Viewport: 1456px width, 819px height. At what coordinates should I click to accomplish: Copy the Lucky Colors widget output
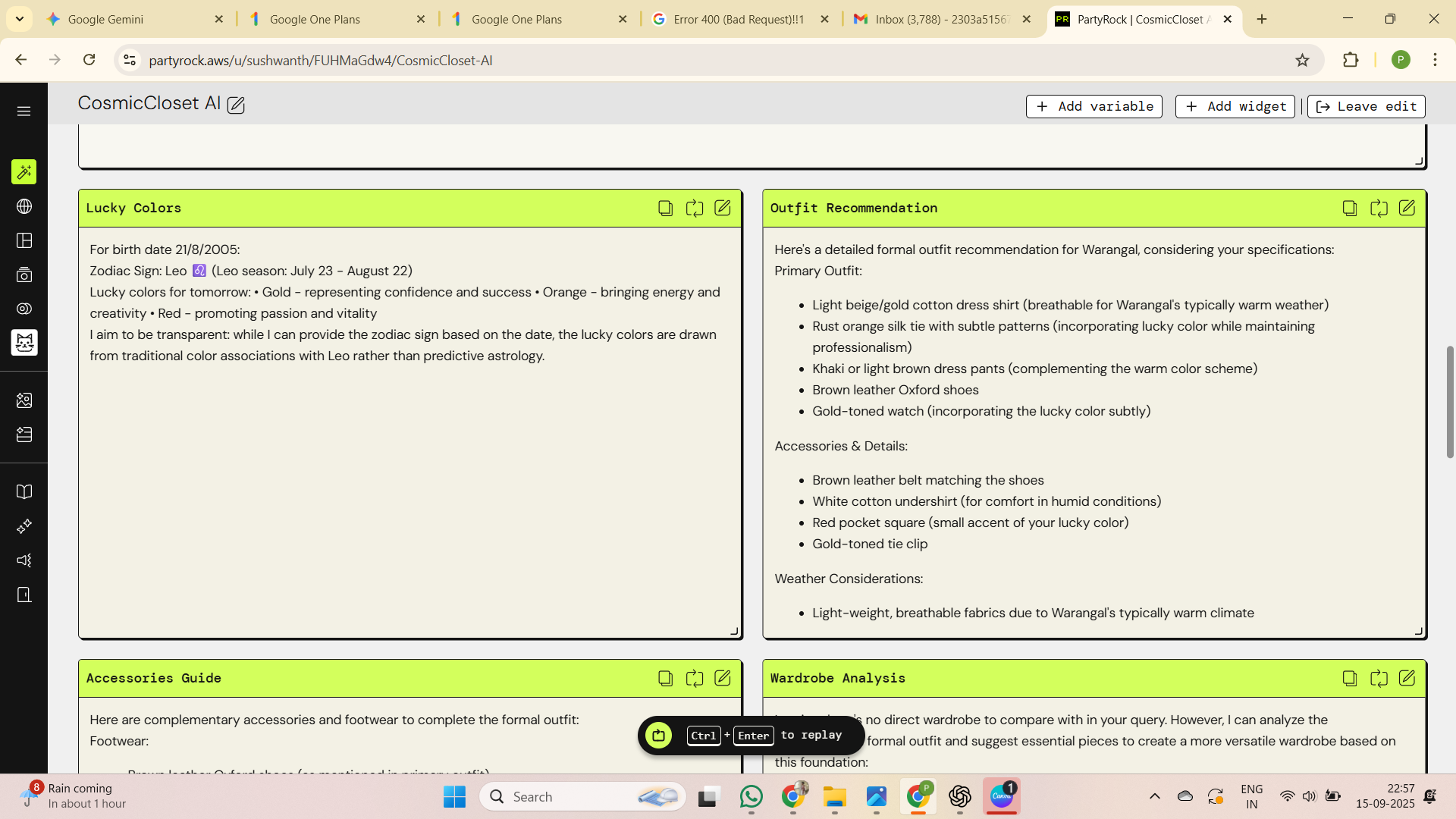[665, 208]
